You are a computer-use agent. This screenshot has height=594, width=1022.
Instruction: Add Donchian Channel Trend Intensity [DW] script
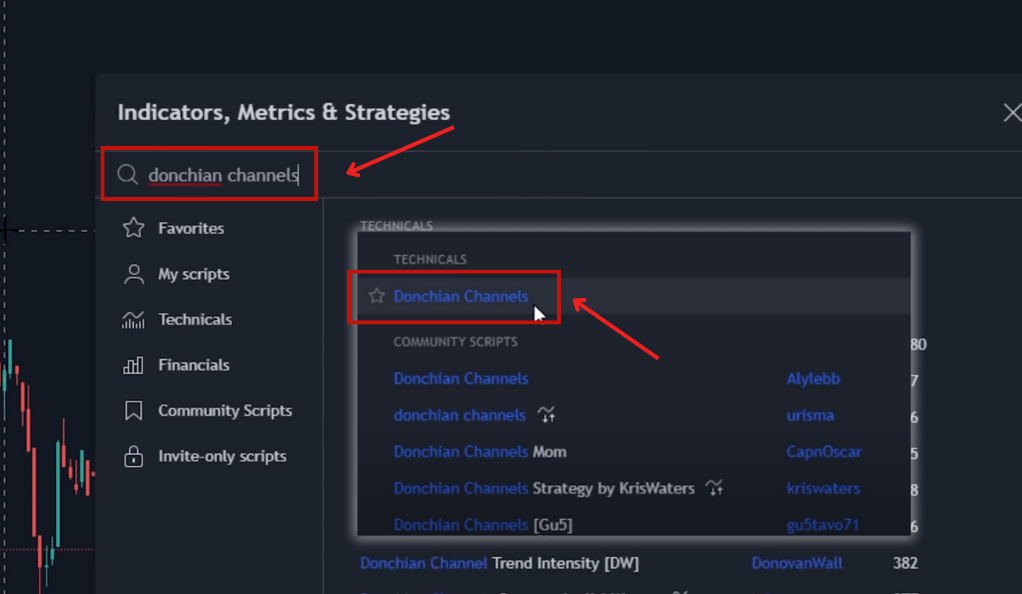pos(499,563)
